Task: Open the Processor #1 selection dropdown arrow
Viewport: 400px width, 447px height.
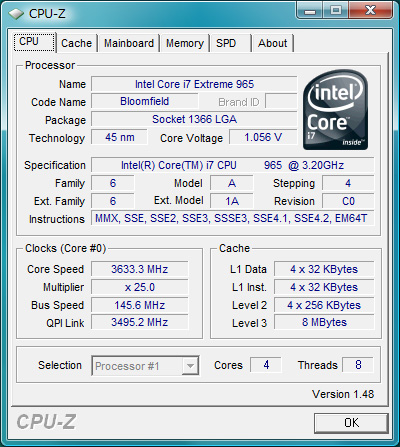Action: click(190, 366)
